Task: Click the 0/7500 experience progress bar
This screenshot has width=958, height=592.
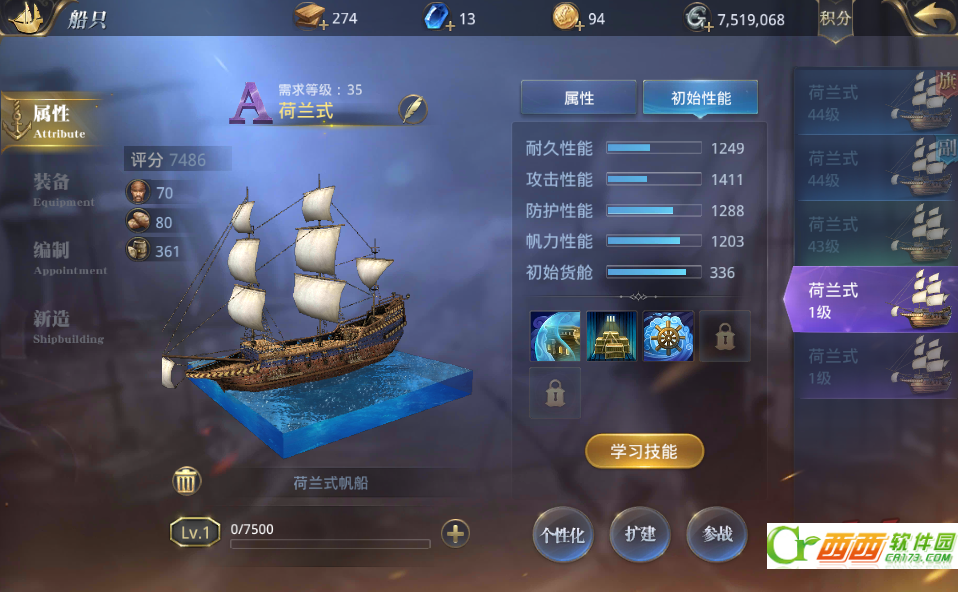Action: coord(331,543)
